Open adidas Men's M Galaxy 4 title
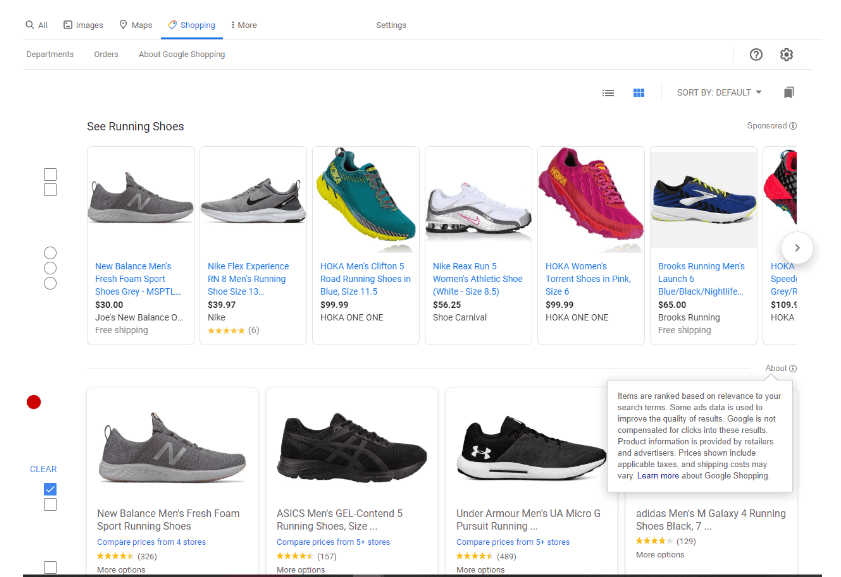The width and height of the screenshot is (841, 577). [x=711, y=520]
